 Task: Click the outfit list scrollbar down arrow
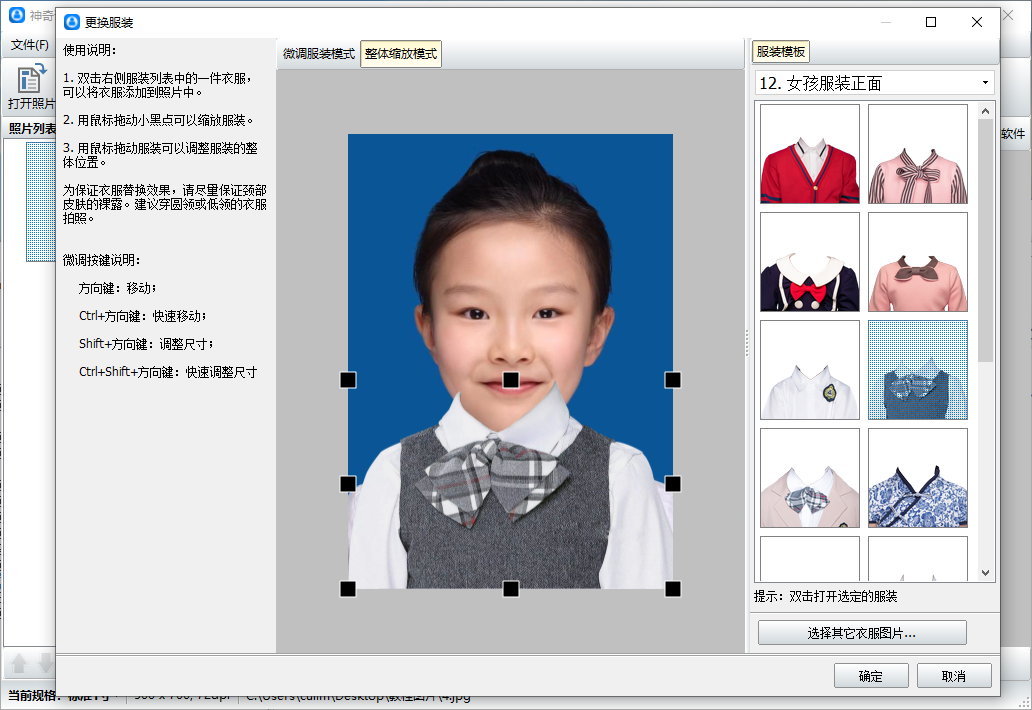pos(985,573)
